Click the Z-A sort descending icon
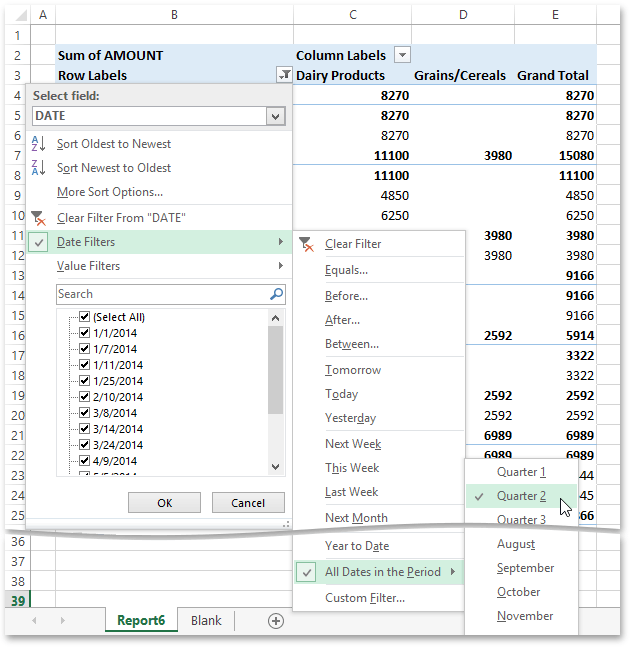The image size is (635, 649). 38,168
